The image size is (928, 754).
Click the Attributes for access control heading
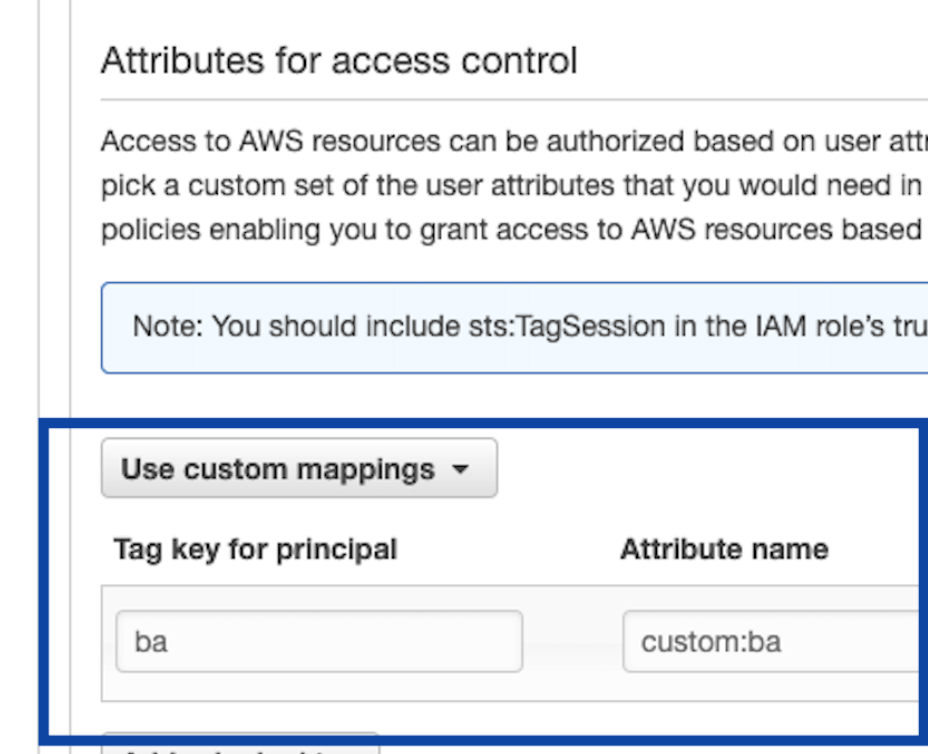245,60
